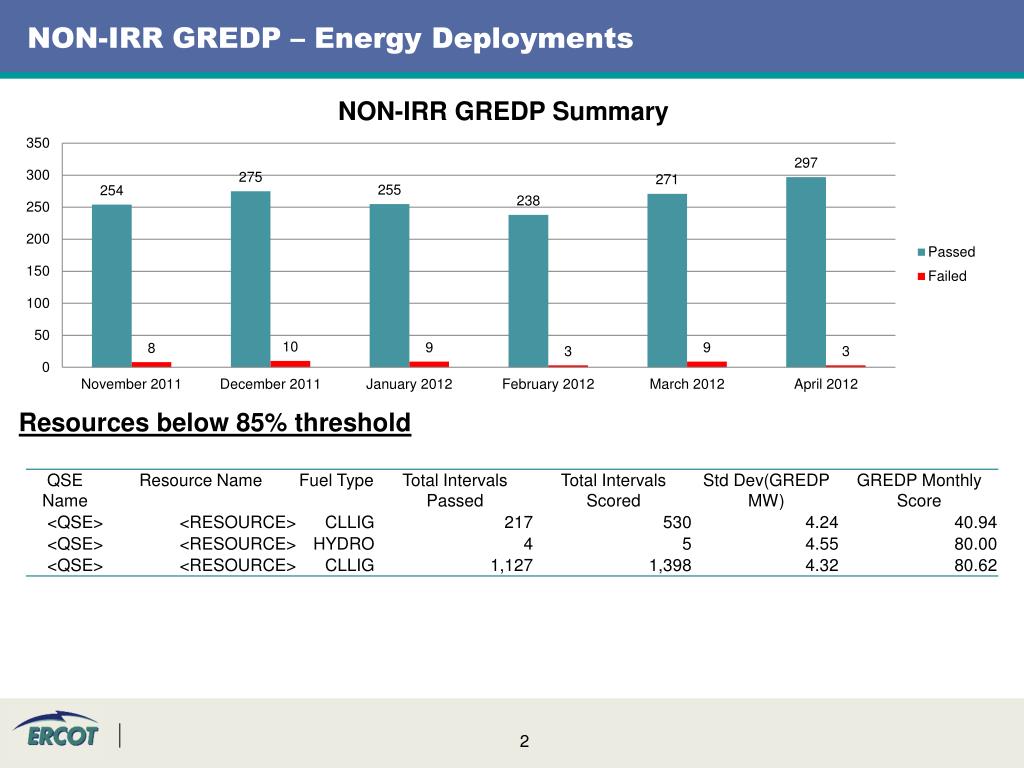Click the teal Passed legend swatch

click(x=921, y=252)
